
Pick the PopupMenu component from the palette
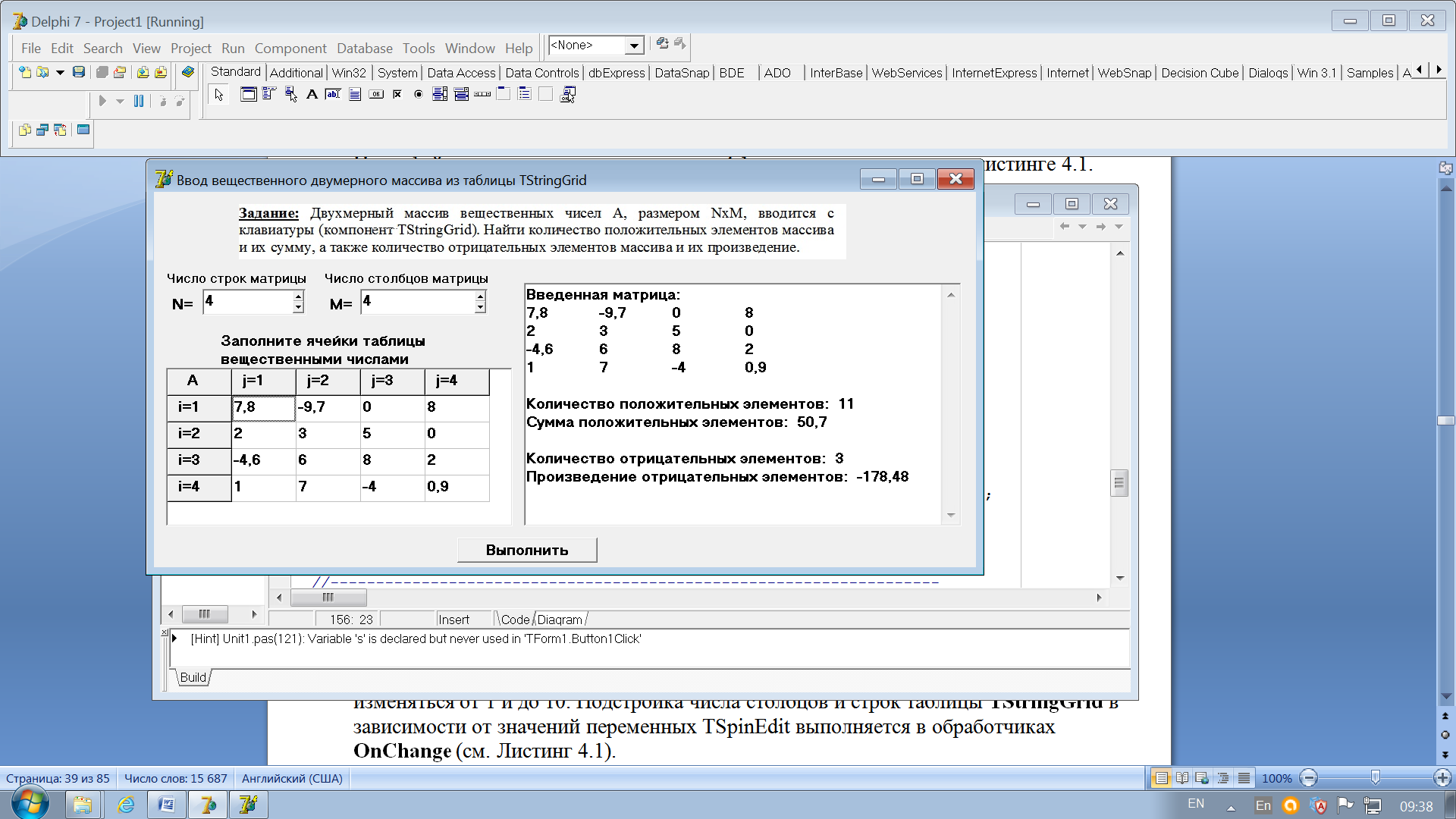pos(290,94)
